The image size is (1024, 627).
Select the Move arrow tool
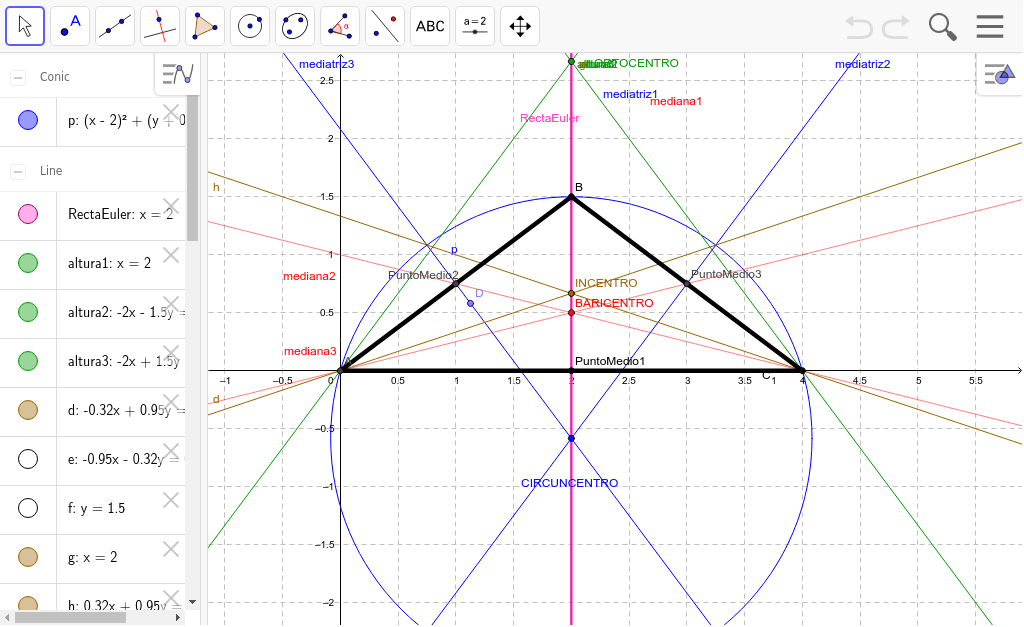(x=25, y=26)
